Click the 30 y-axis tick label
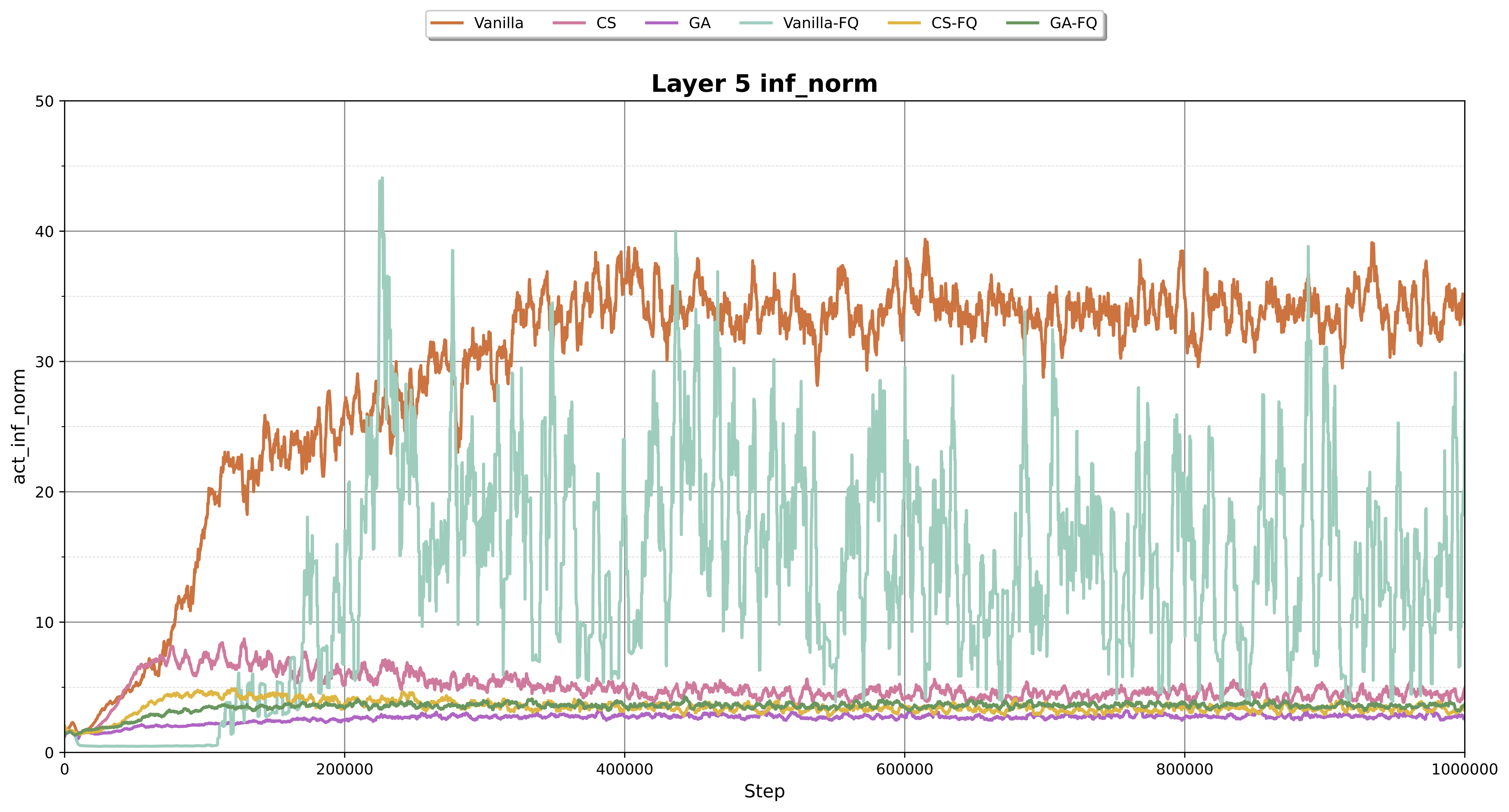The image size is (1509, 812). click(x=44, y=362)
